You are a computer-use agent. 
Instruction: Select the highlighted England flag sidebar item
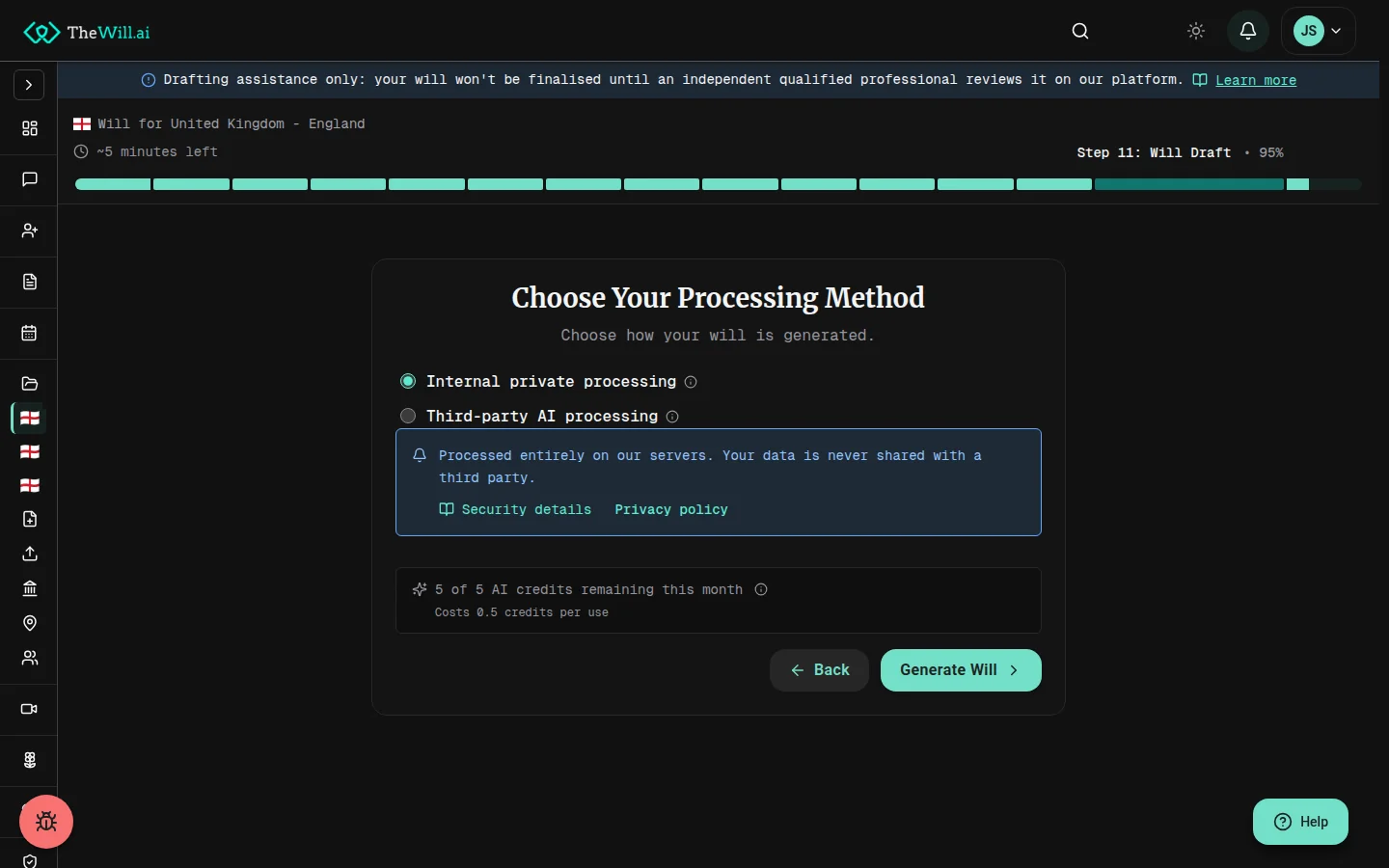(30, 419)
